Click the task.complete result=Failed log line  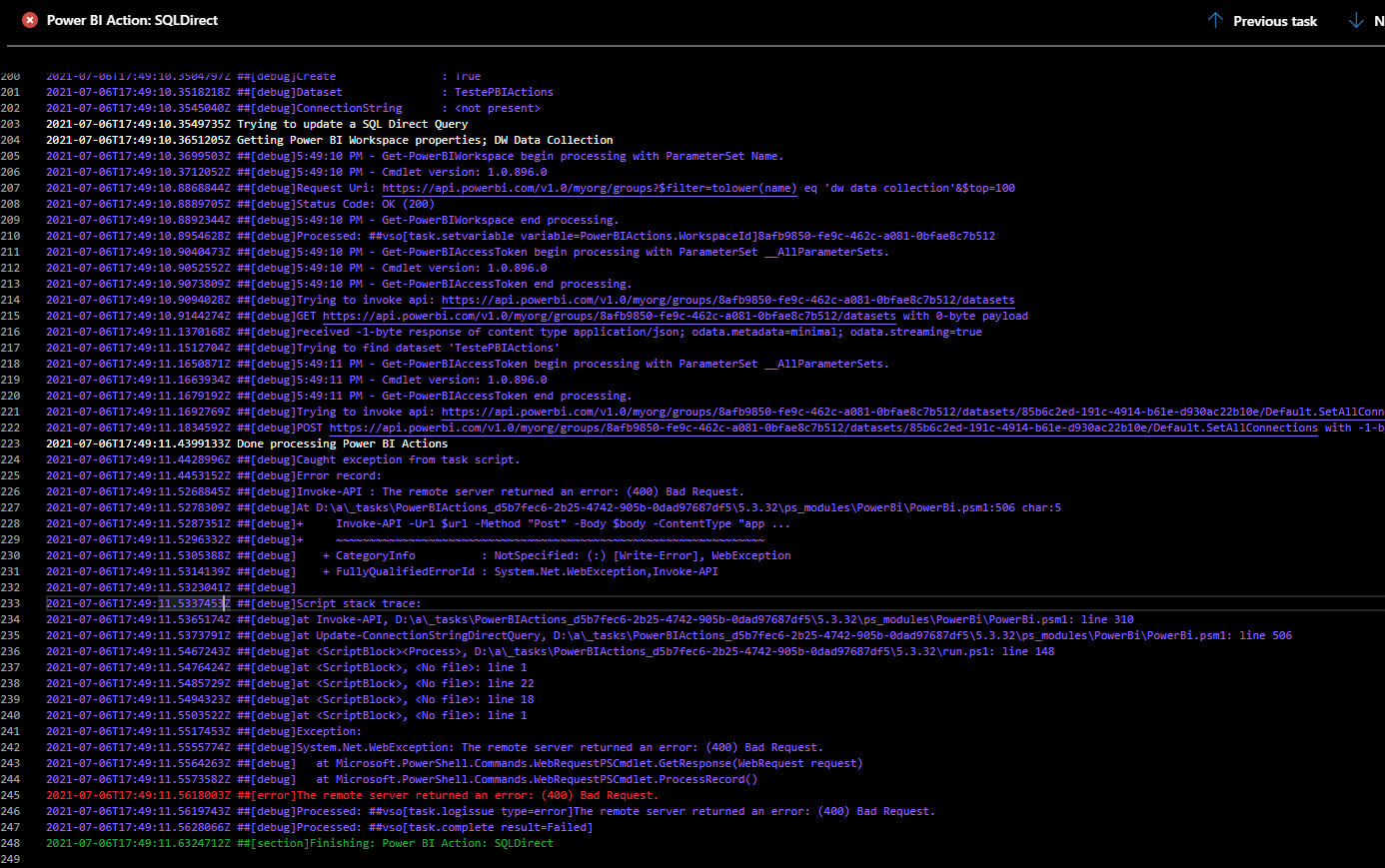(x=320, y=827)
